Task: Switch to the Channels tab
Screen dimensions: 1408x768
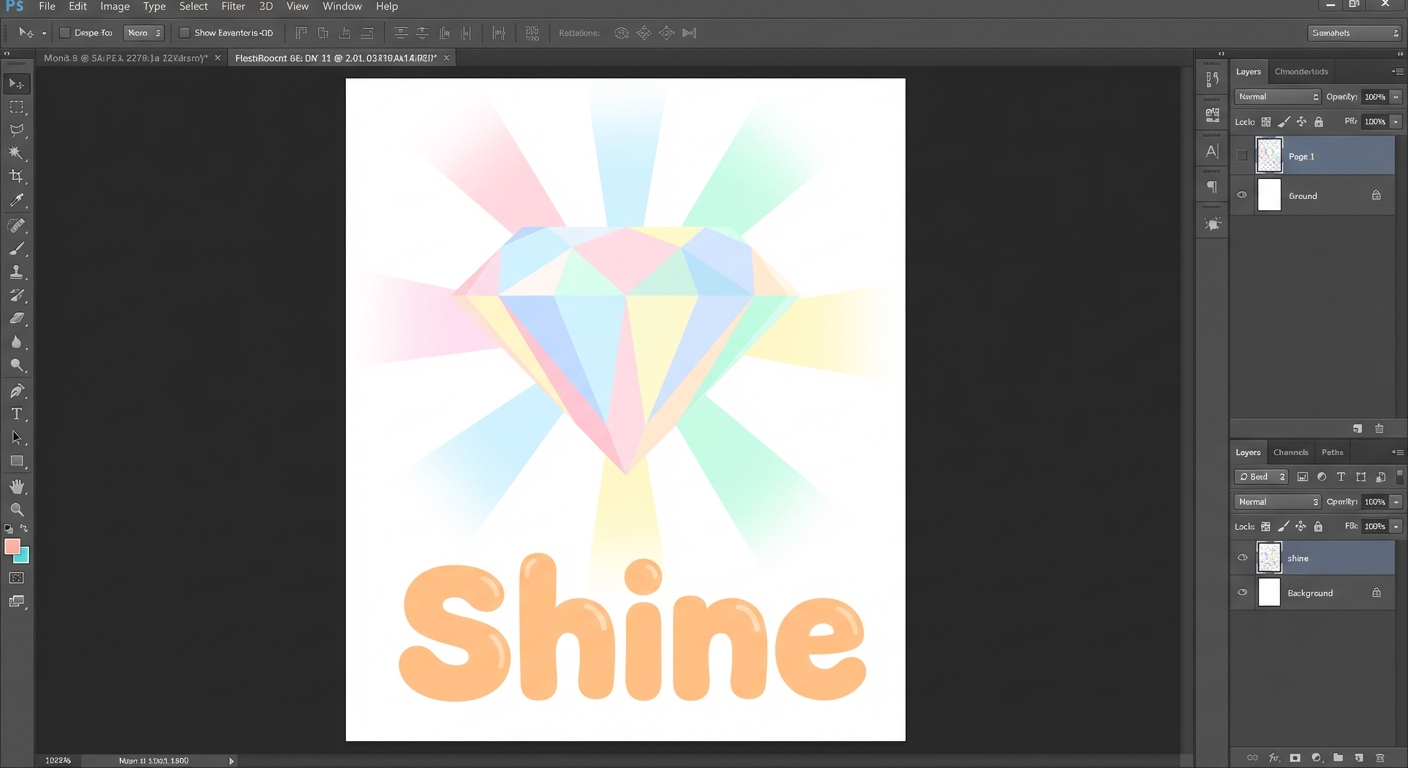Action: (x=1290, y=452)
